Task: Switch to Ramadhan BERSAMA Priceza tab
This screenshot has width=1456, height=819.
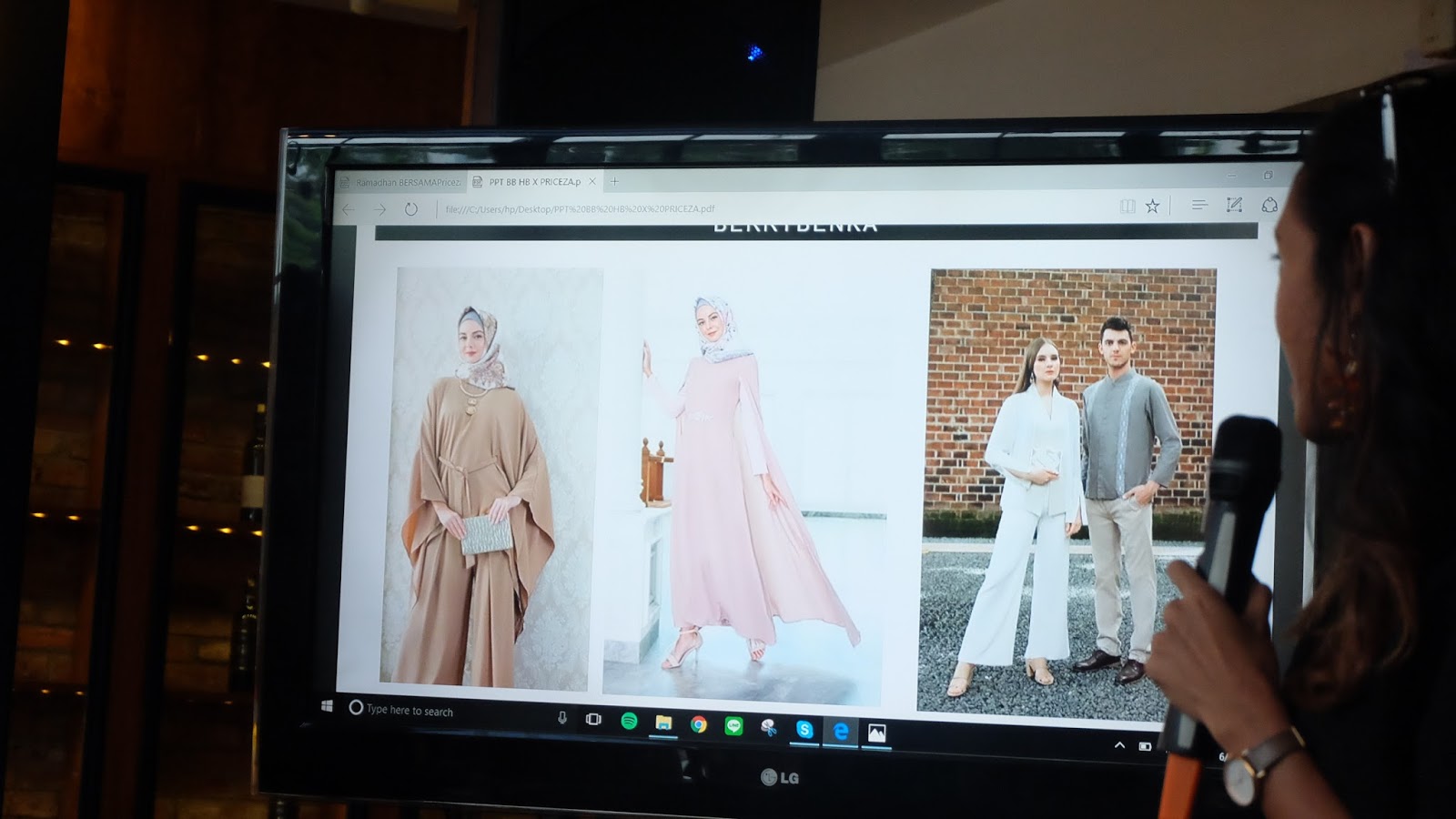Action: click(400, 182)
